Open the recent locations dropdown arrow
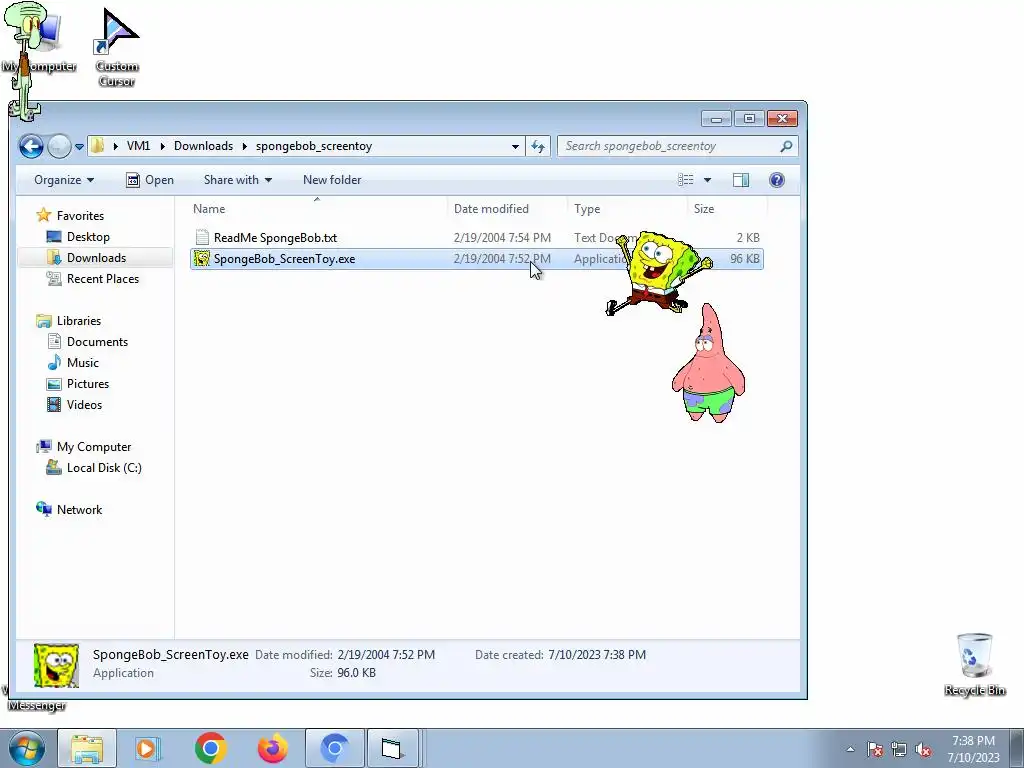 coord(79,147)
